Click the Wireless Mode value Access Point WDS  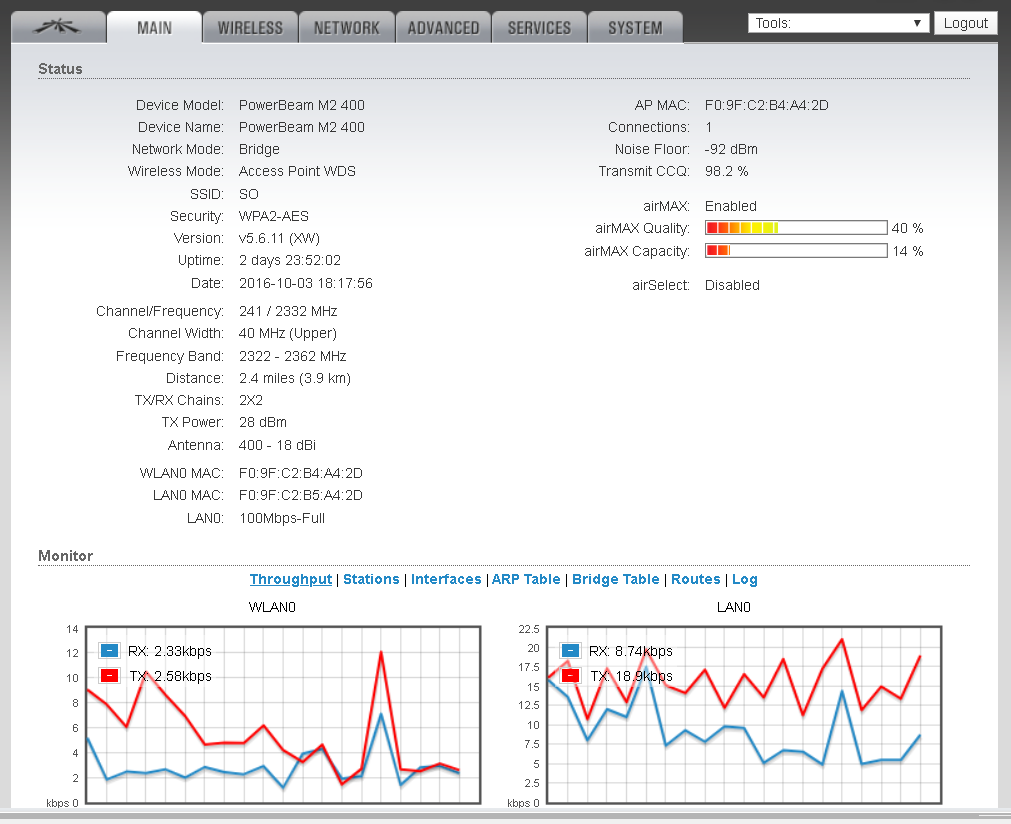(297, 171)
